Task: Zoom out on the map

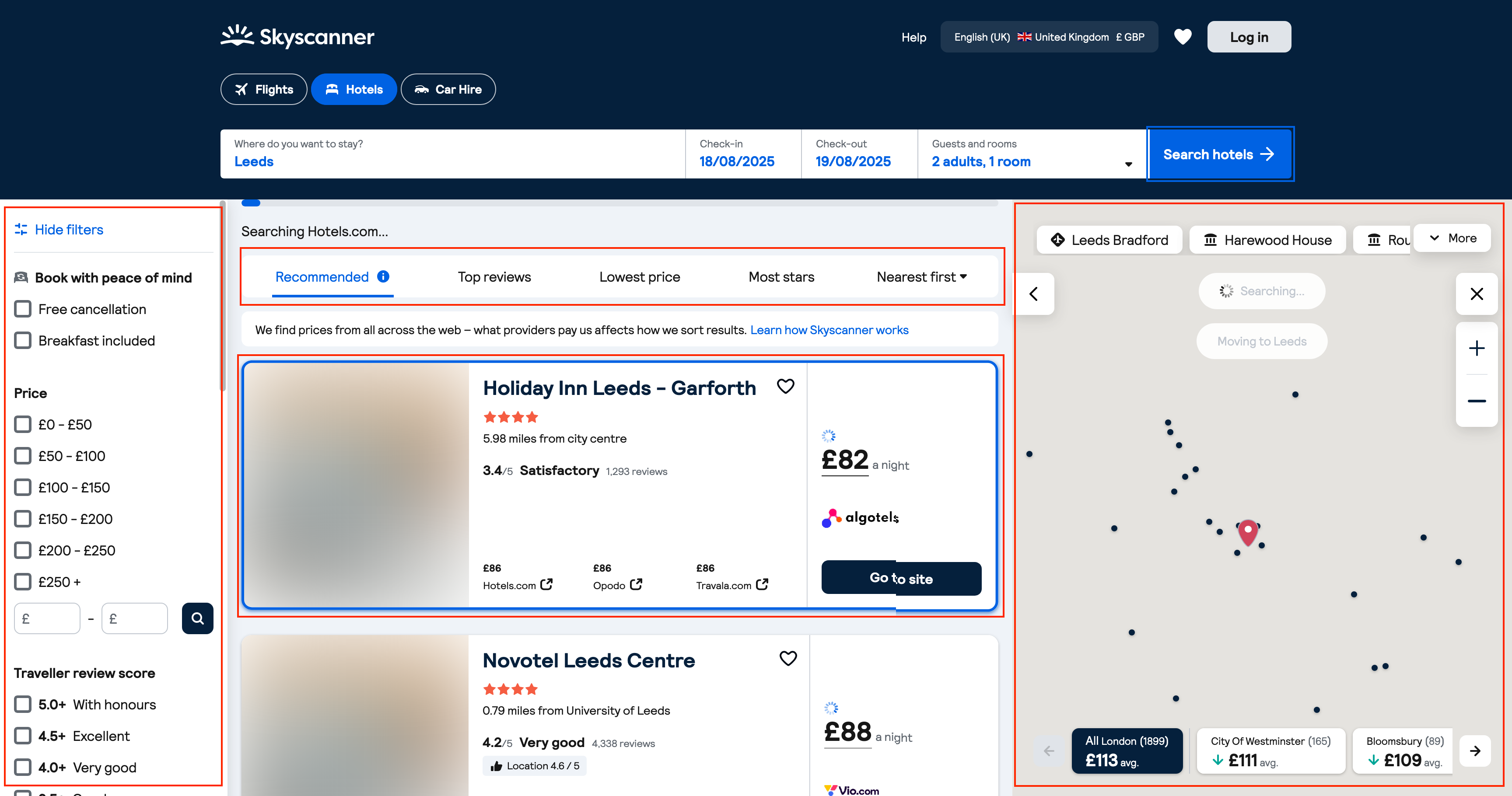Action: 1477,401
